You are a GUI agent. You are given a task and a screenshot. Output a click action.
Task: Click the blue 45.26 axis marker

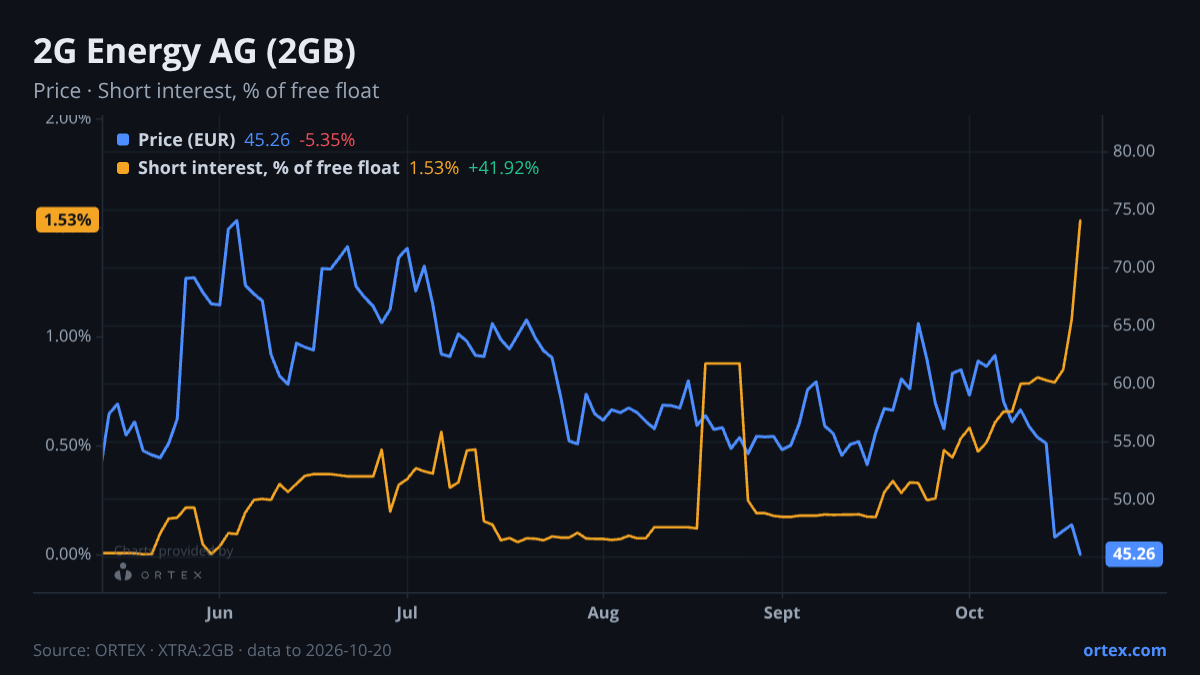tap(1134, 554)
